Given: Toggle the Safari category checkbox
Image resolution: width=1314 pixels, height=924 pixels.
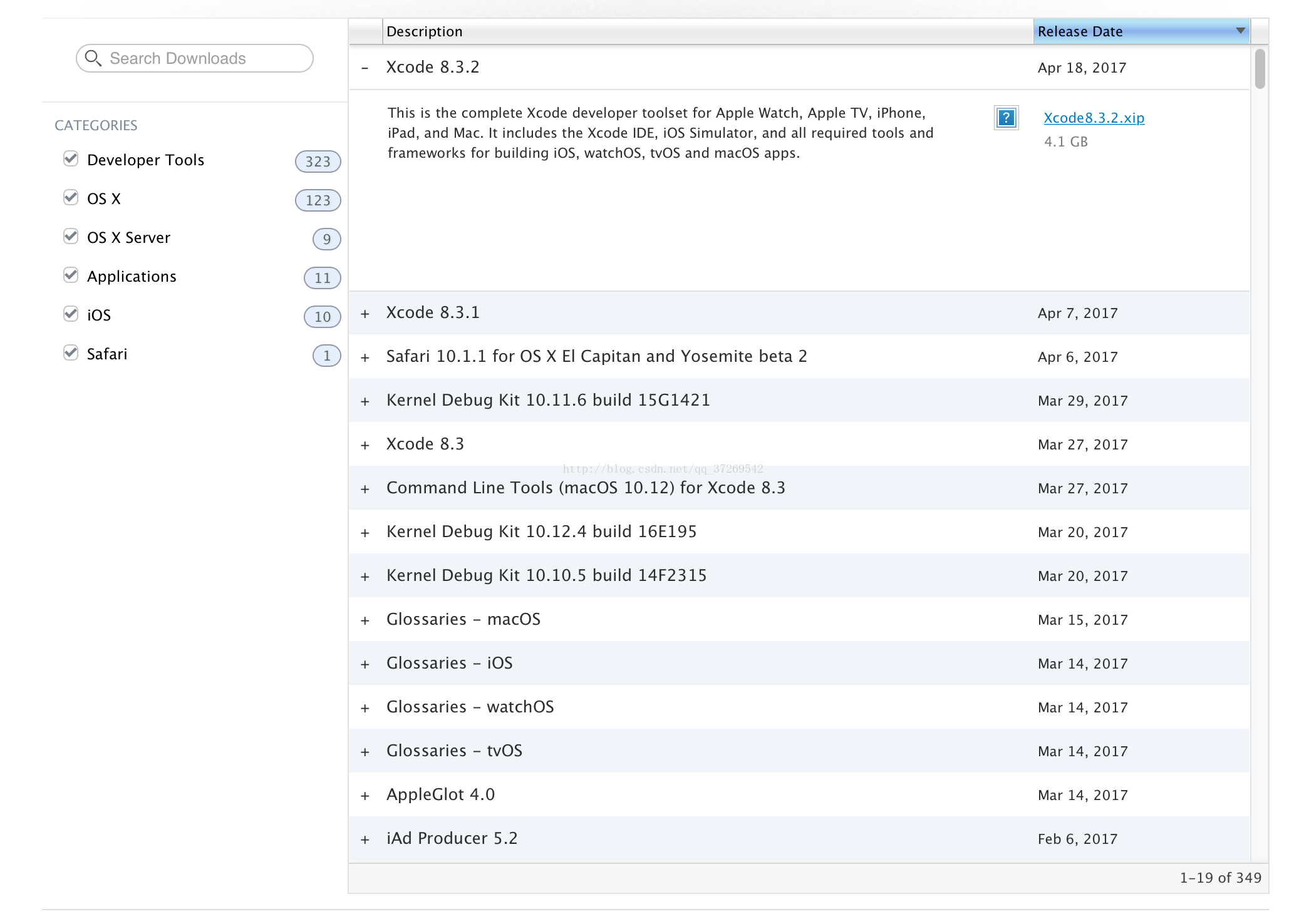Looking at the screenshot, I should [71, 353].
